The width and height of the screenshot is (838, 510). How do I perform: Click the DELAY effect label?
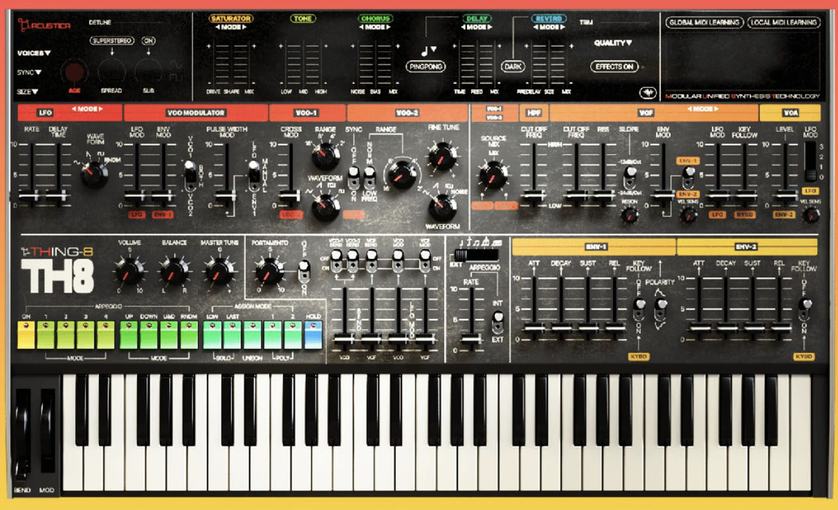tap(476, 18)
